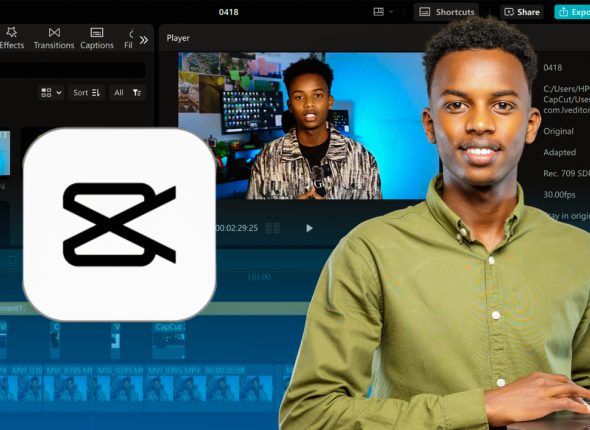This screenshot has width=590, height=430.
Task: Click the funnel filter icon
Action: coord(137,93)
